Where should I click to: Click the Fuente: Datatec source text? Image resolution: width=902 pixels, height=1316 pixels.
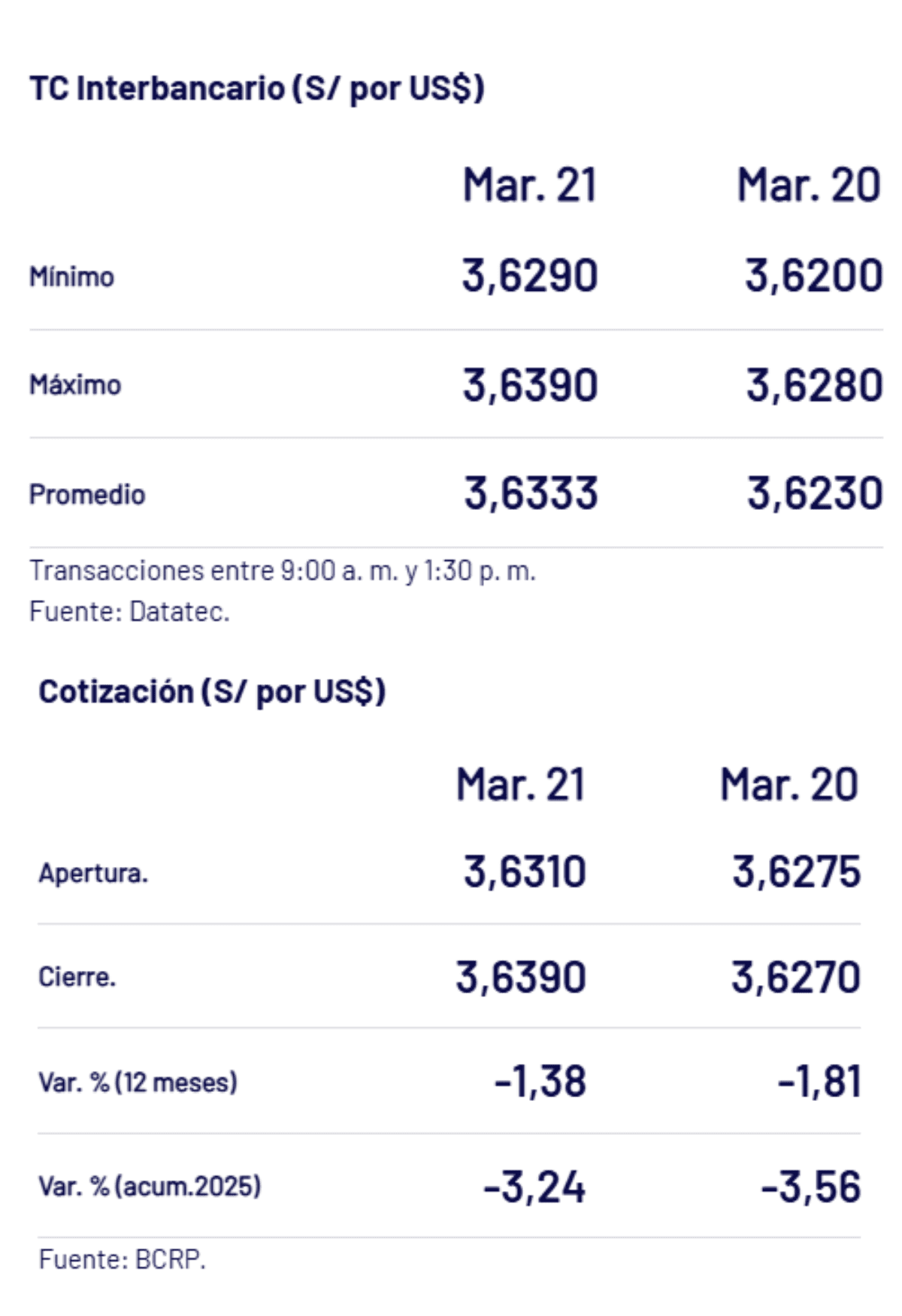tap(129, 611)
